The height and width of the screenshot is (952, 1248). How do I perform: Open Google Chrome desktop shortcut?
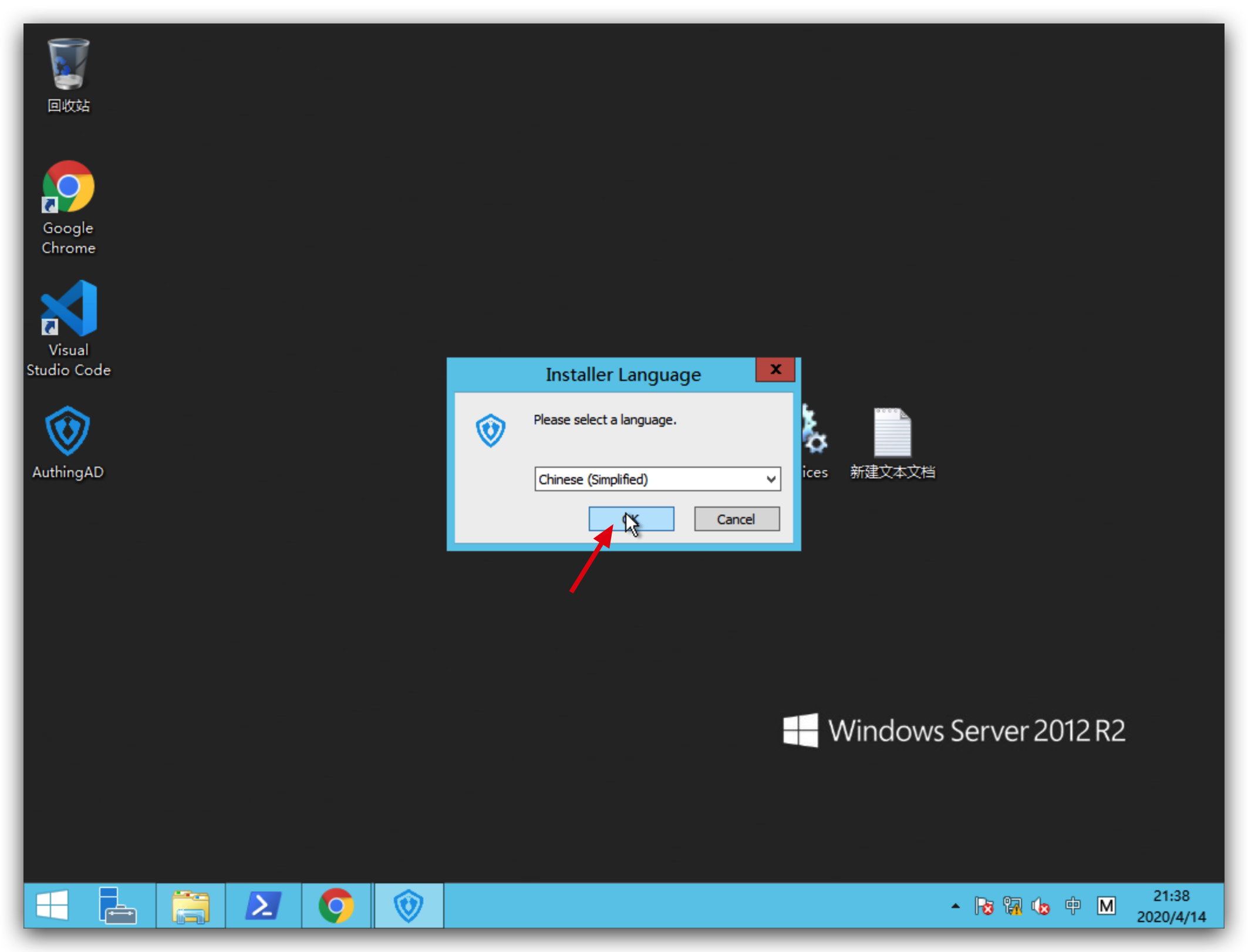coord(68,188)
